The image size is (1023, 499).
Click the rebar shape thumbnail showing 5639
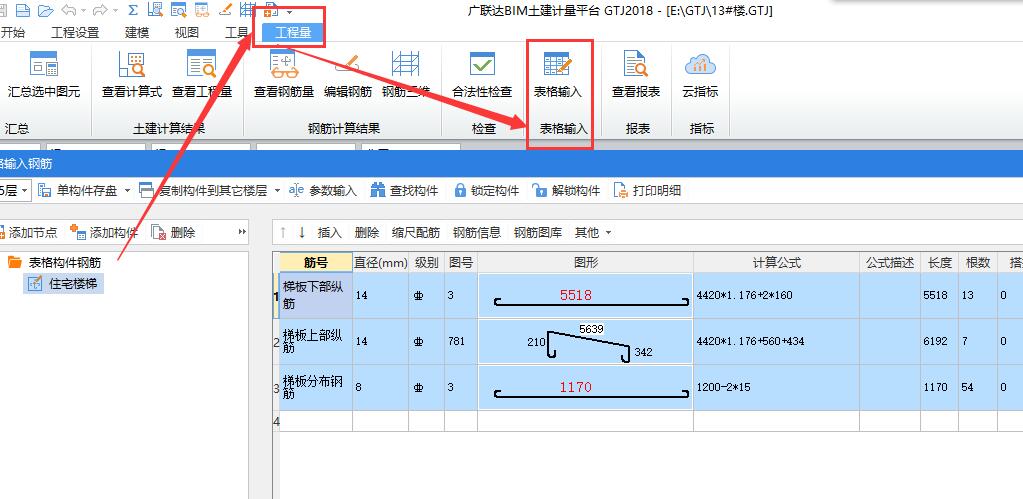coord(585,341)
